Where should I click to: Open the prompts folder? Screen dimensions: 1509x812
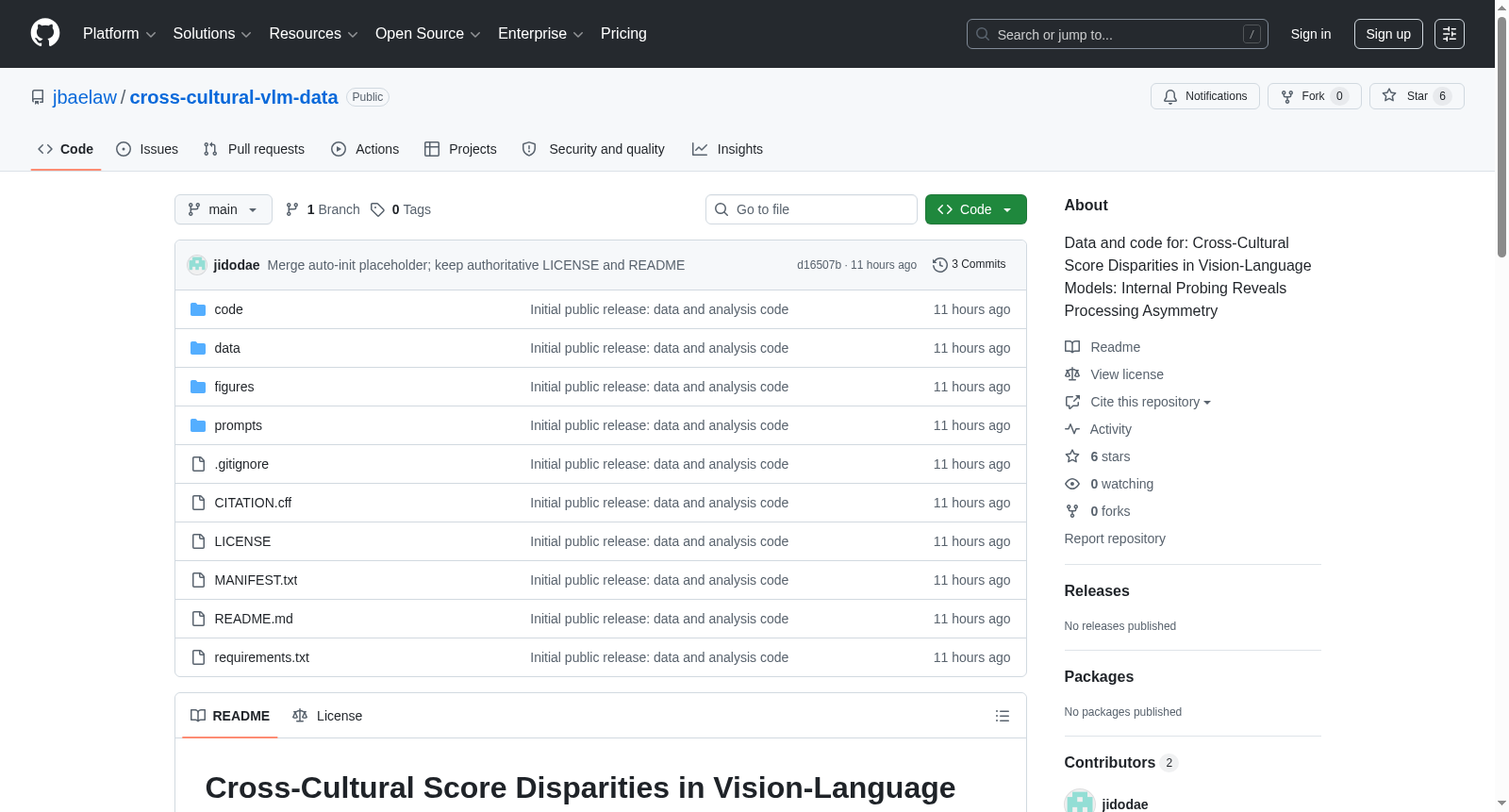point(238,425)
